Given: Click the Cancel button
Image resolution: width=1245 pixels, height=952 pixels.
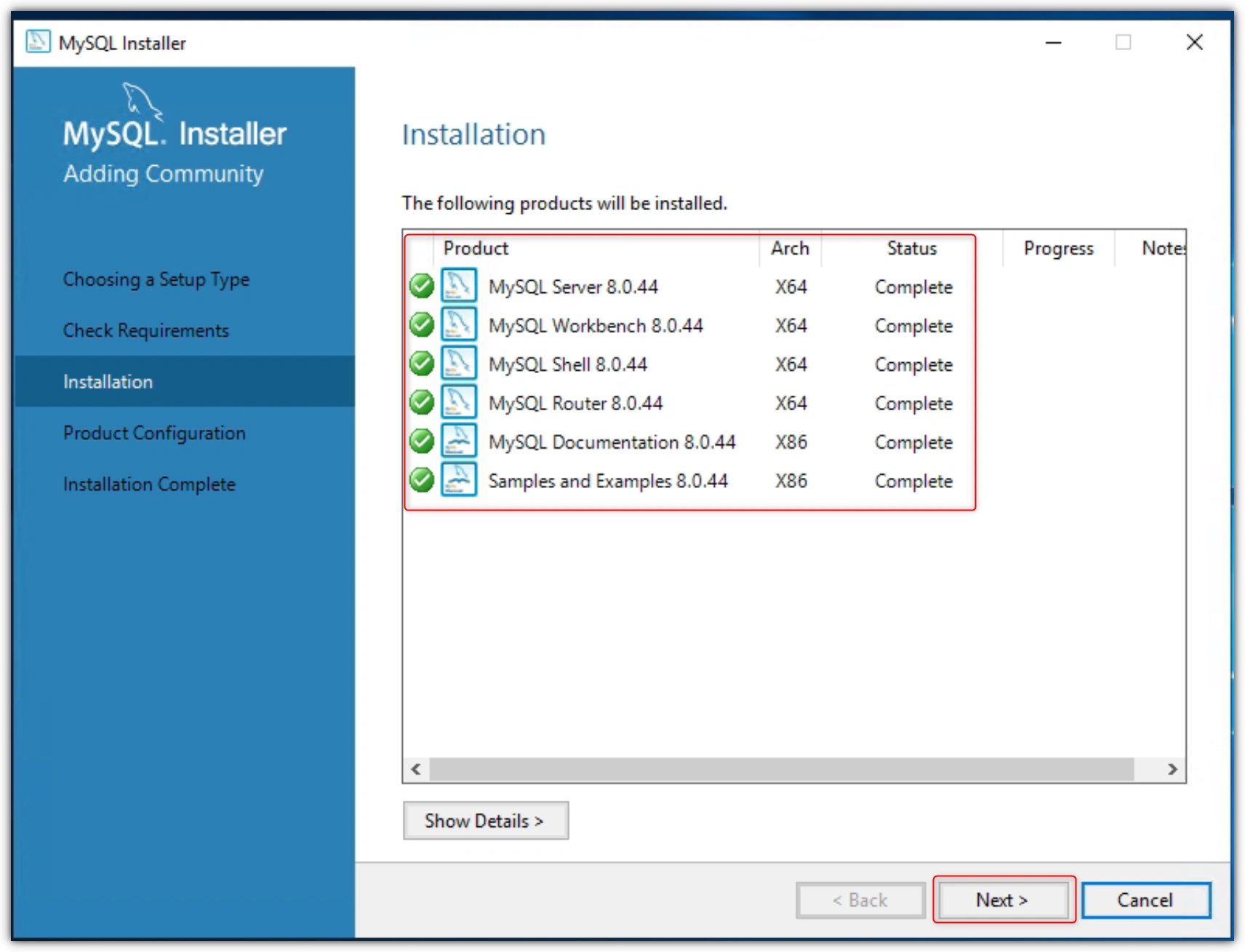Looking at the screenshot, I should (x=1145, y=900).
